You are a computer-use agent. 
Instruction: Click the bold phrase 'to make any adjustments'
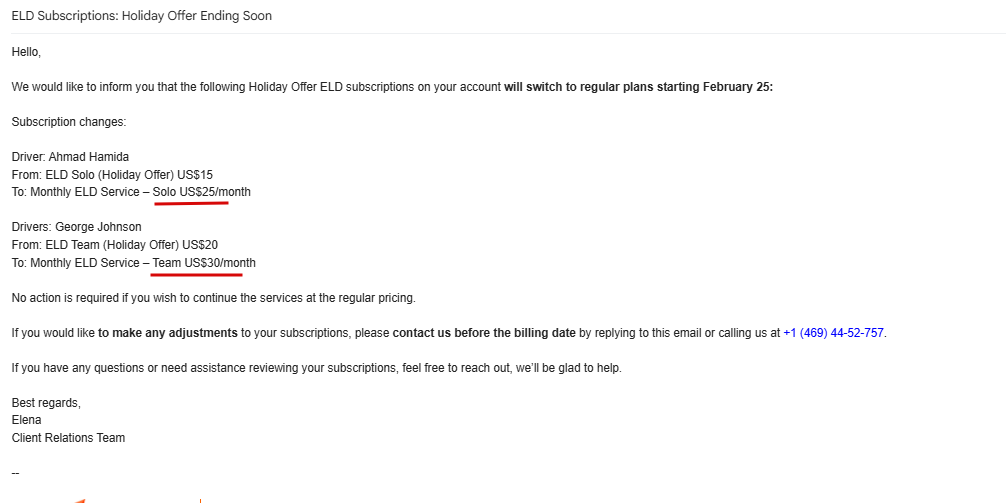(x=168, y=333)
